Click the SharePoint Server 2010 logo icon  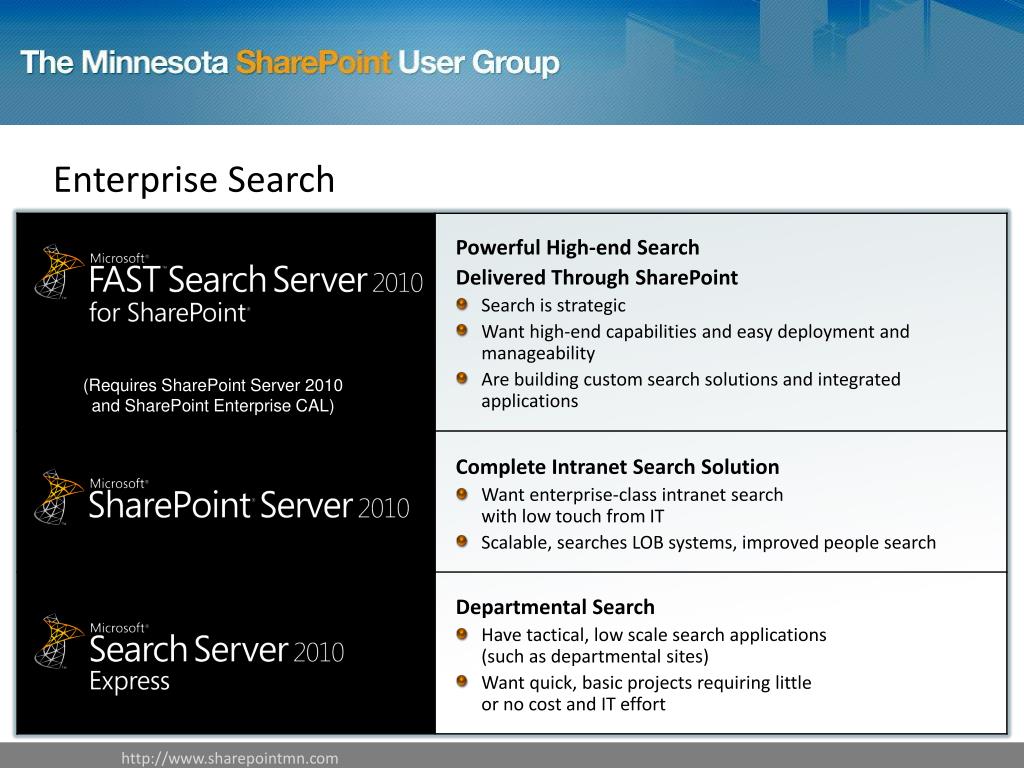click(59, 497)
